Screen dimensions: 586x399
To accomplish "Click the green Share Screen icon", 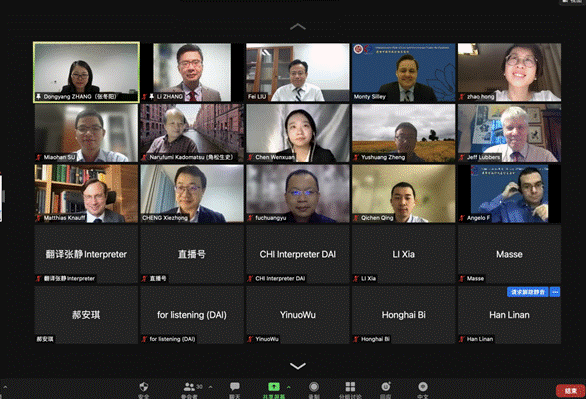I will coord(274,387).
